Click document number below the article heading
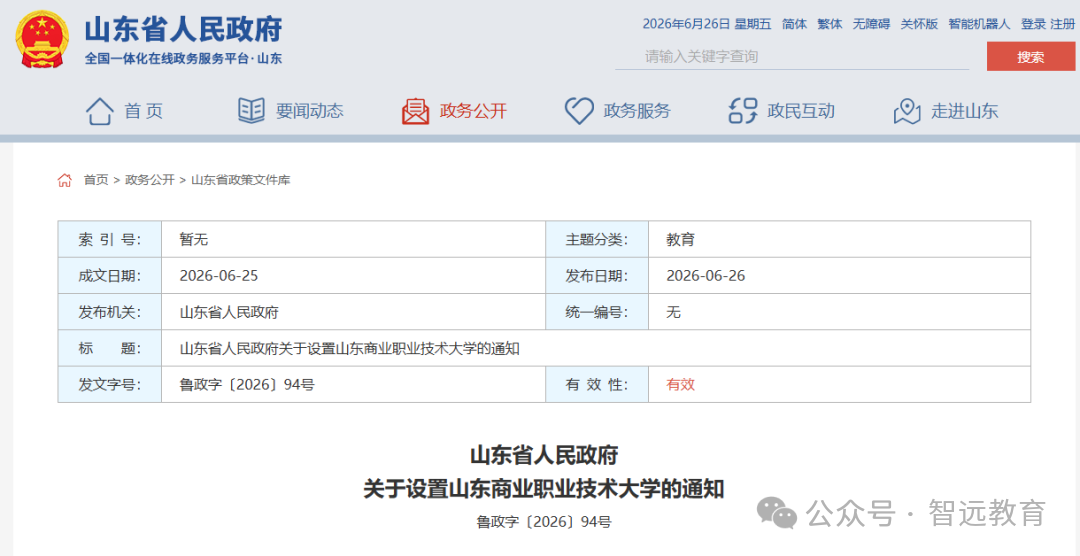 point(544,522)
